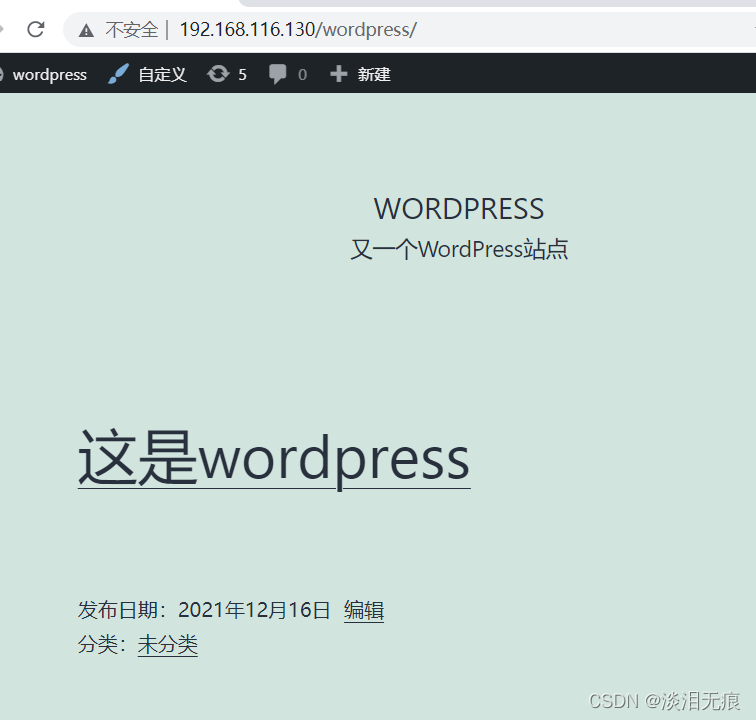Click the 不安全 security label
This screenshot has height=720, width=756.
pyautogui.click(x=132, y=30)
